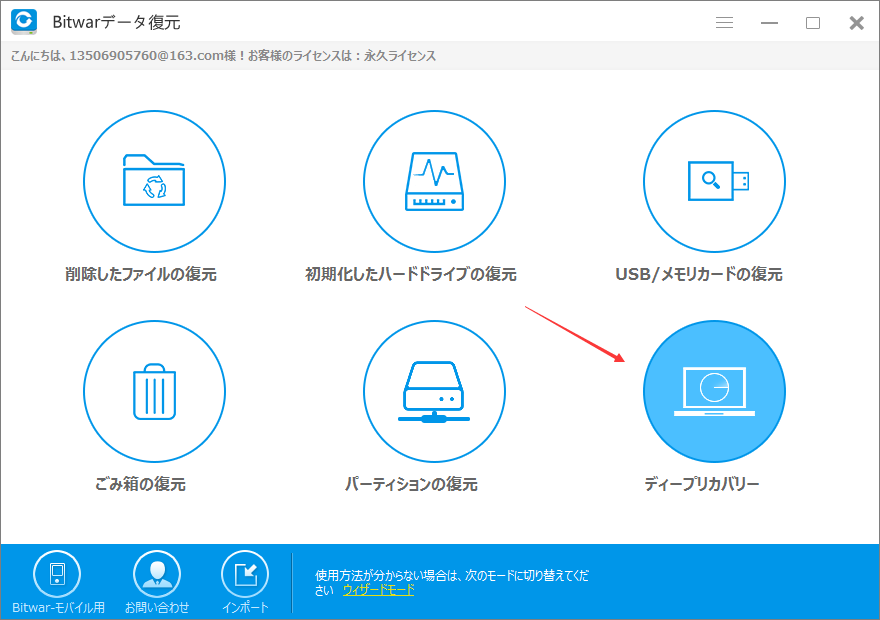Screen dimensions: 880x620
Task: Maximize the Bitwar window
Action: [x=813, y=23]
